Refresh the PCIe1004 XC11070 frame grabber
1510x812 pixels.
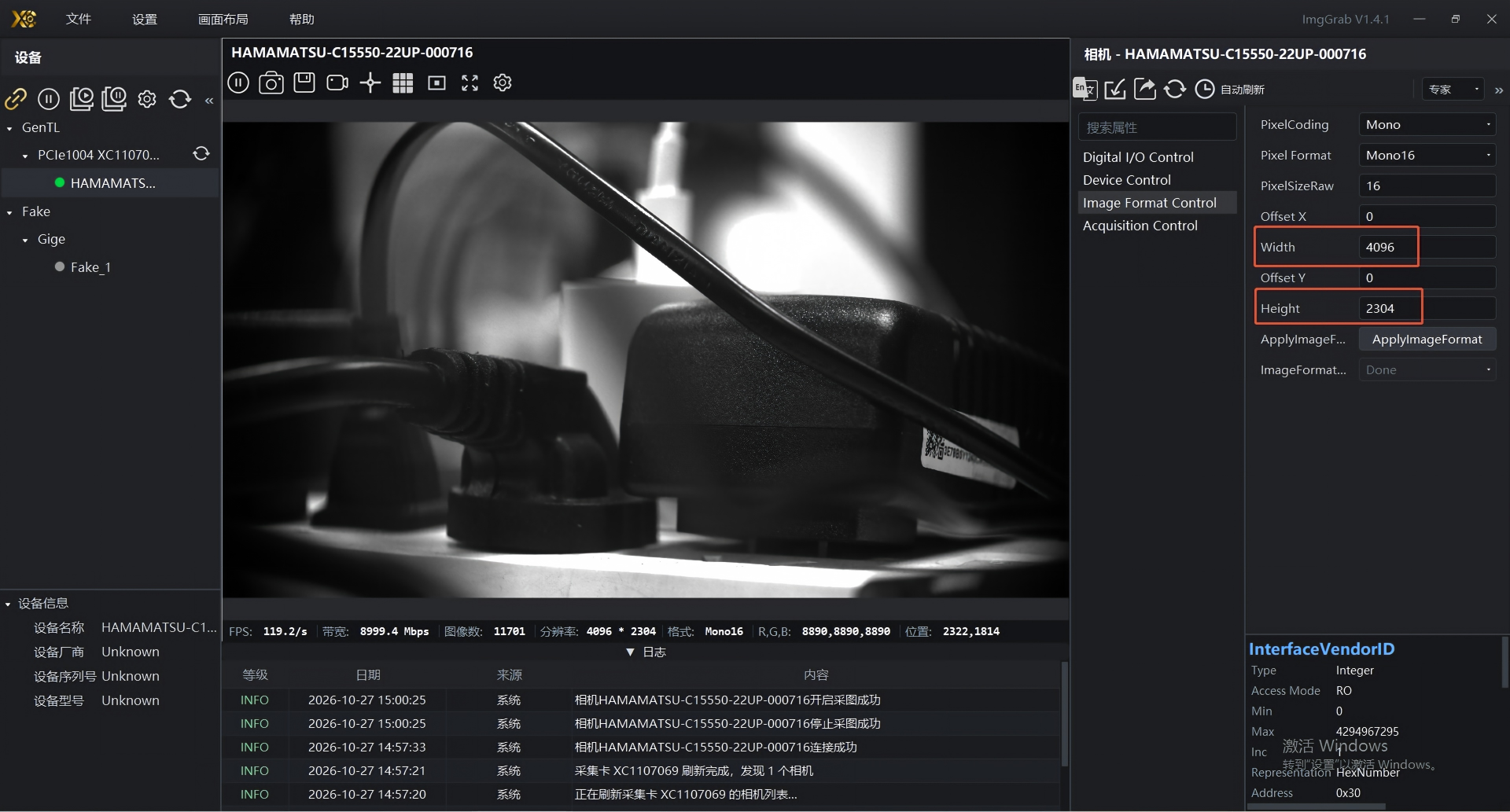(201, 153)
